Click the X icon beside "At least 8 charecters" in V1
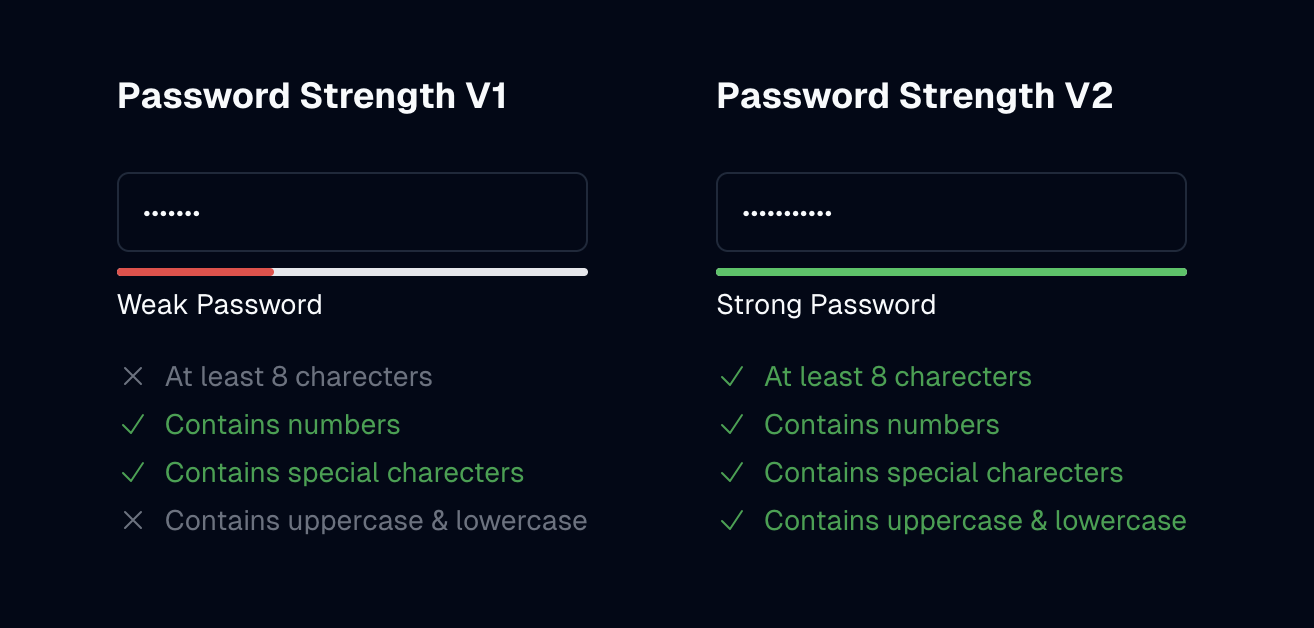Image resolution: width=1314 pixels, height=628 pixels. tap(133, 377)
